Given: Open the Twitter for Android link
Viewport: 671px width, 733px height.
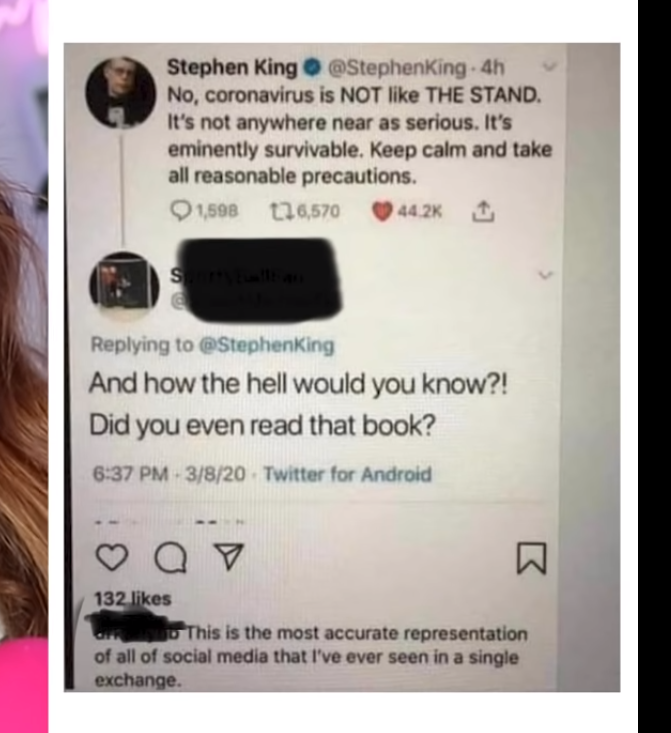Looking at the screenshot, I should tap(347, 474).
